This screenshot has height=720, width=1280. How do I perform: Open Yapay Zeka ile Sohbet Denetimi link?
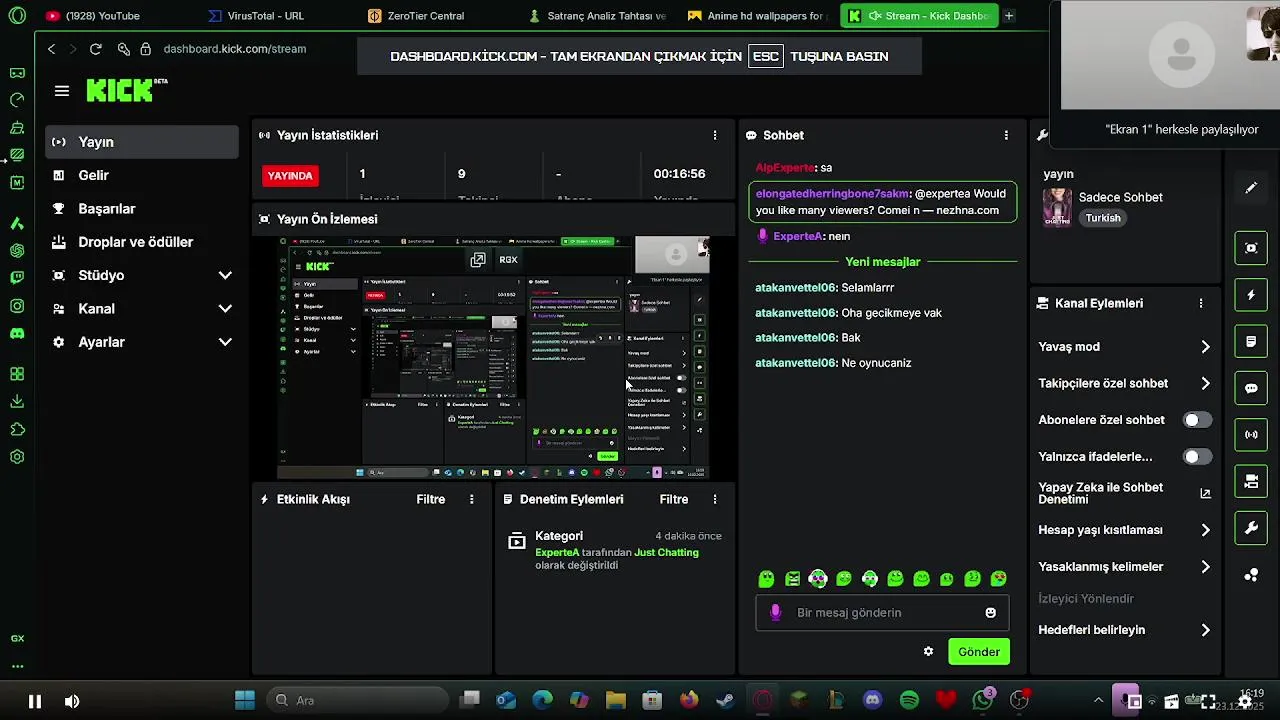(1124, 493)
